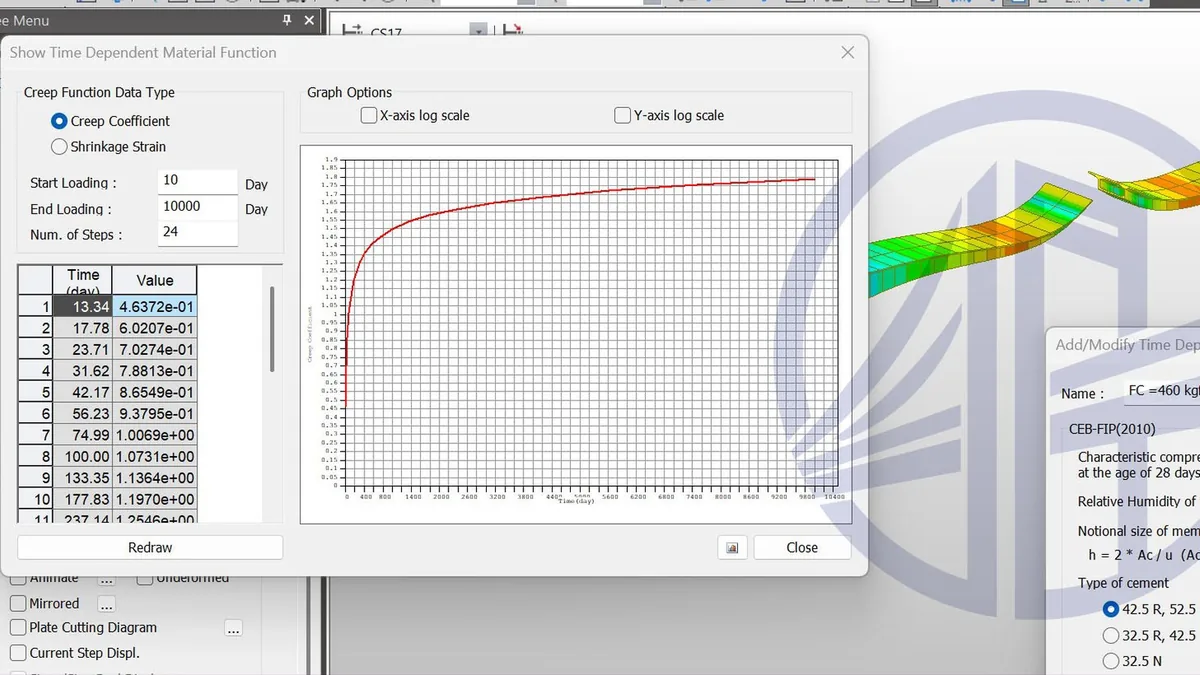Click the Value column header
The width and height of the screenshot is (1200, 675).
coord(155,280)
